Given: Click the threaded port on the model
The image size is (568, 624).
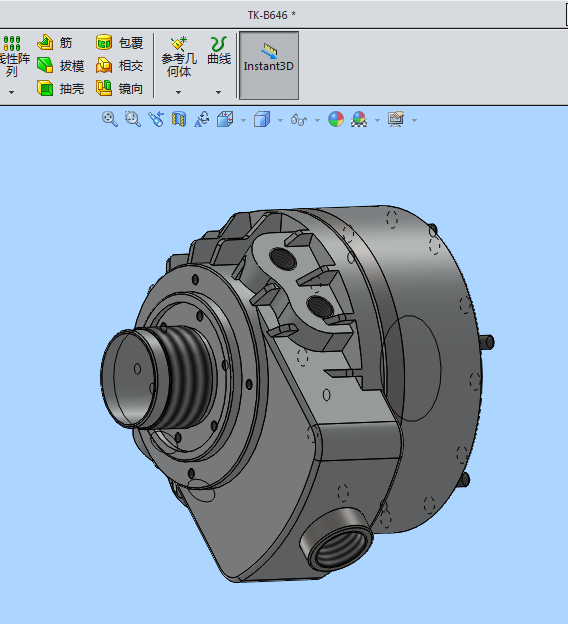Looking at the screenshot, I should (x=337, y=539).
